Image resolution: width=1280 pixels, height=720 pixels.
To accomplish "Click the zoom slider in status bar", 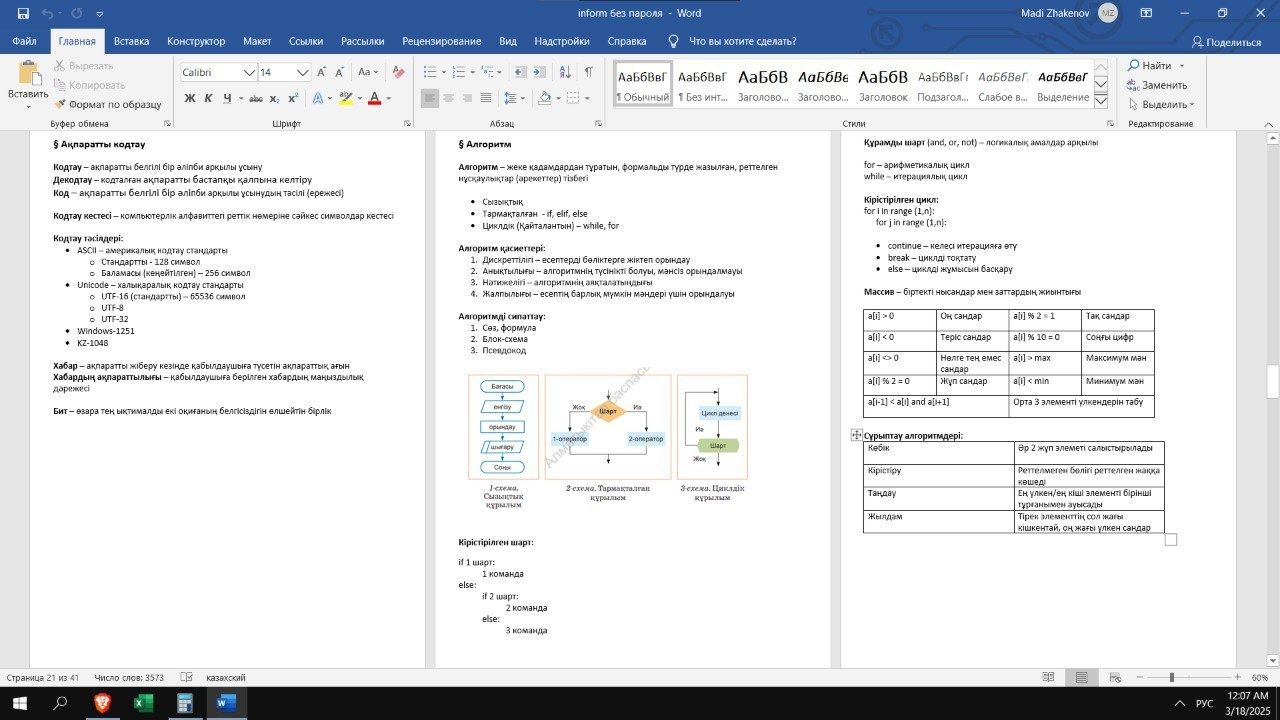I will pyautogui.click(x=1190, y=677).
